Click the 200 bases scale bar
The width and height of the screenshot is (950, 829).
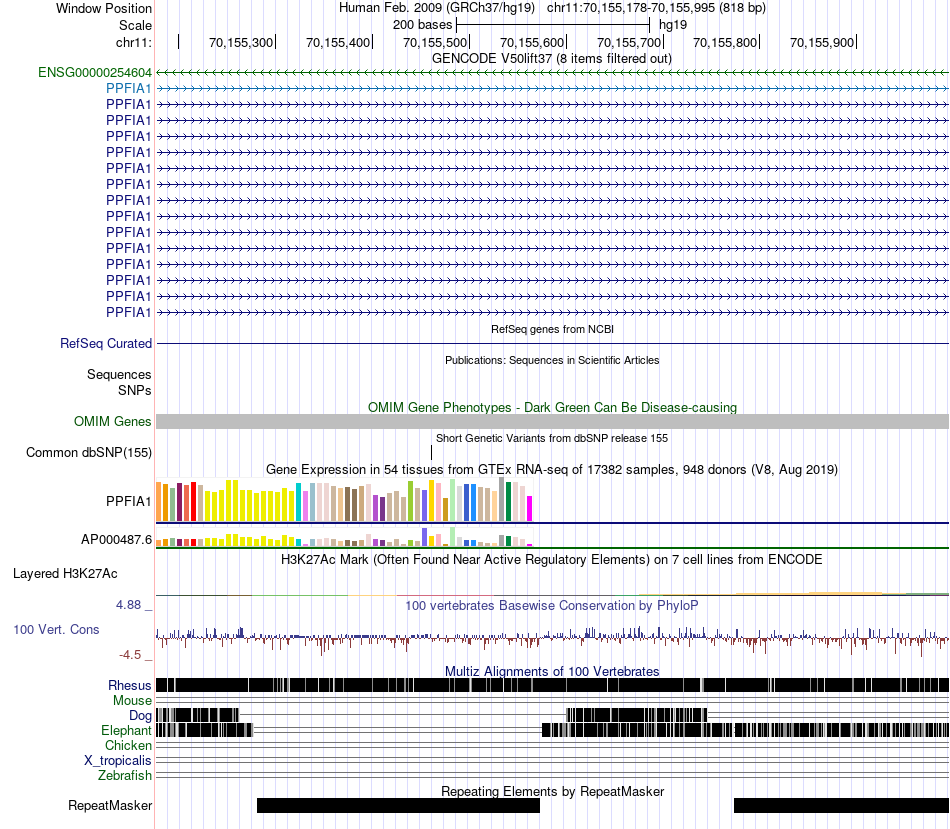(553, 25)
